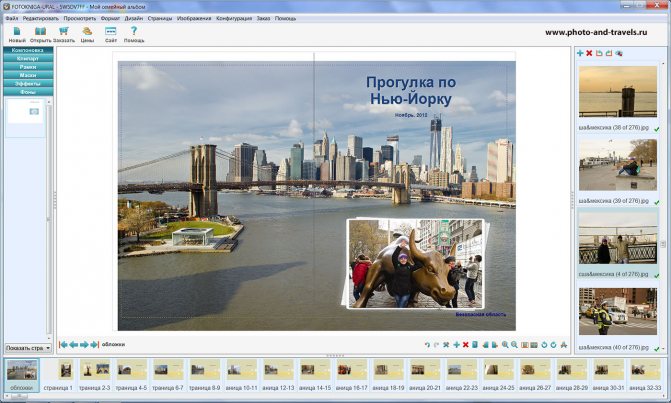Click the Сайт toolbar icon
The height and width of the screenshot is (403, 671).
tap(110, 31)
